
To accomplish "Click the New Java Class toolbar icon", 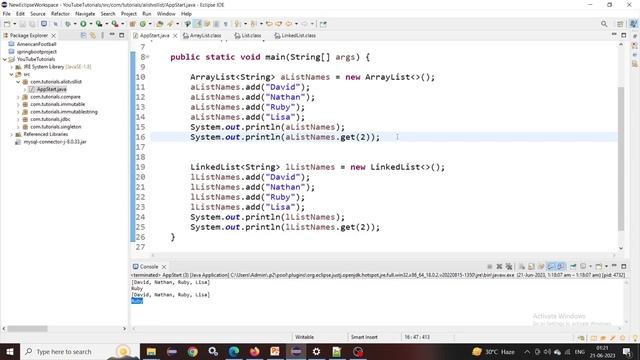I will pyautogui.click(x=143, y=24).
